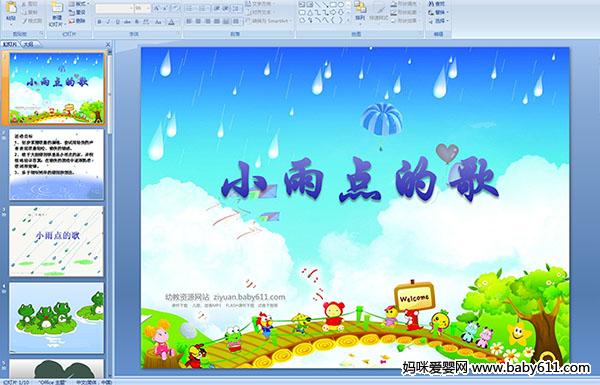Toggle Bold text formatting
This screenshot has height=385, width=600.
click(x=99, y=22)
